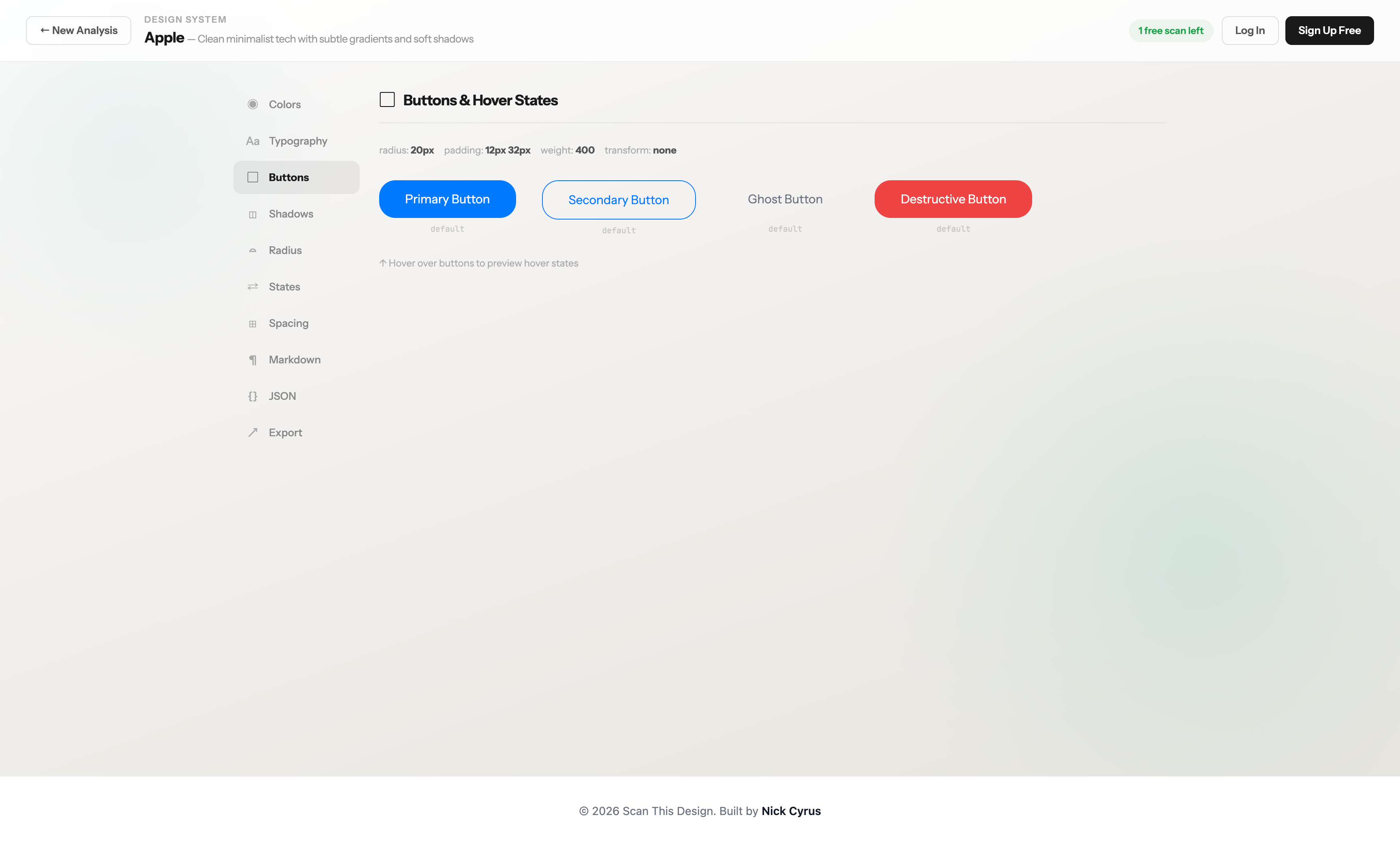Click the default label under Ghost Button

[785, 229]
